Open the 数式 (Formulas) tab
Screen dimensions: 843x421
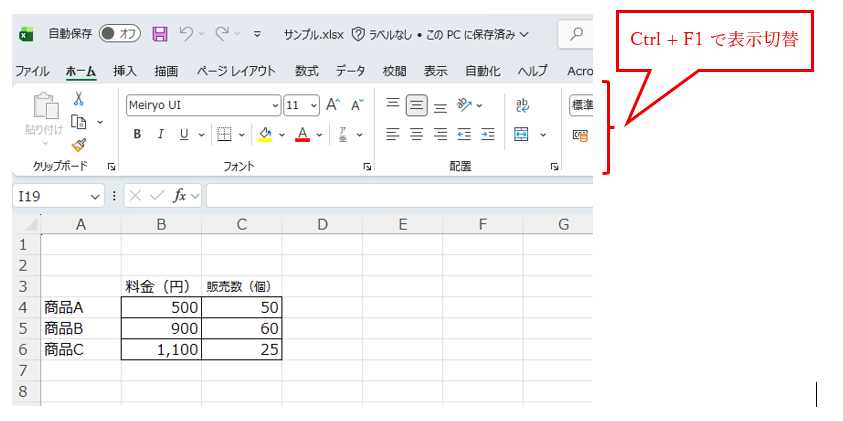point(307,71)
